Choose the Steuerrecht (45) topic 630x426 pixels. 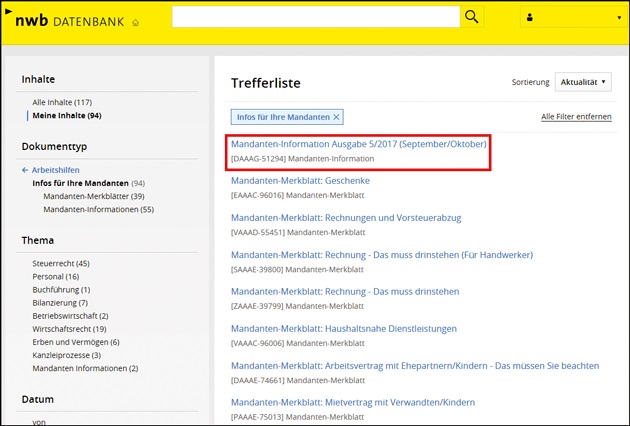pyautogui.click(x=61, y=263)
